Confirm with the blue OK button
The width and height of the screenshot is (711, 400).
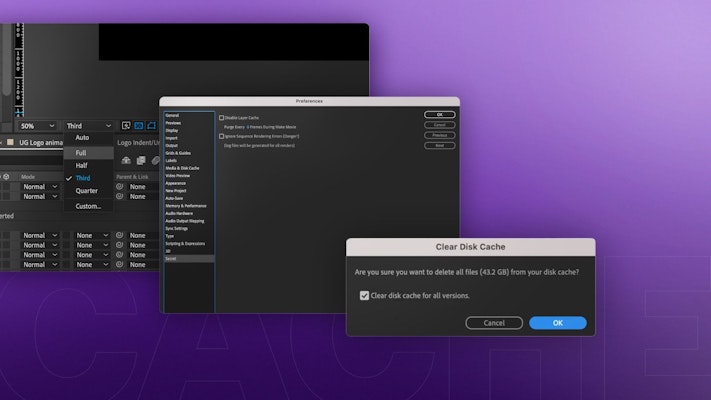[x=557, y=323]
